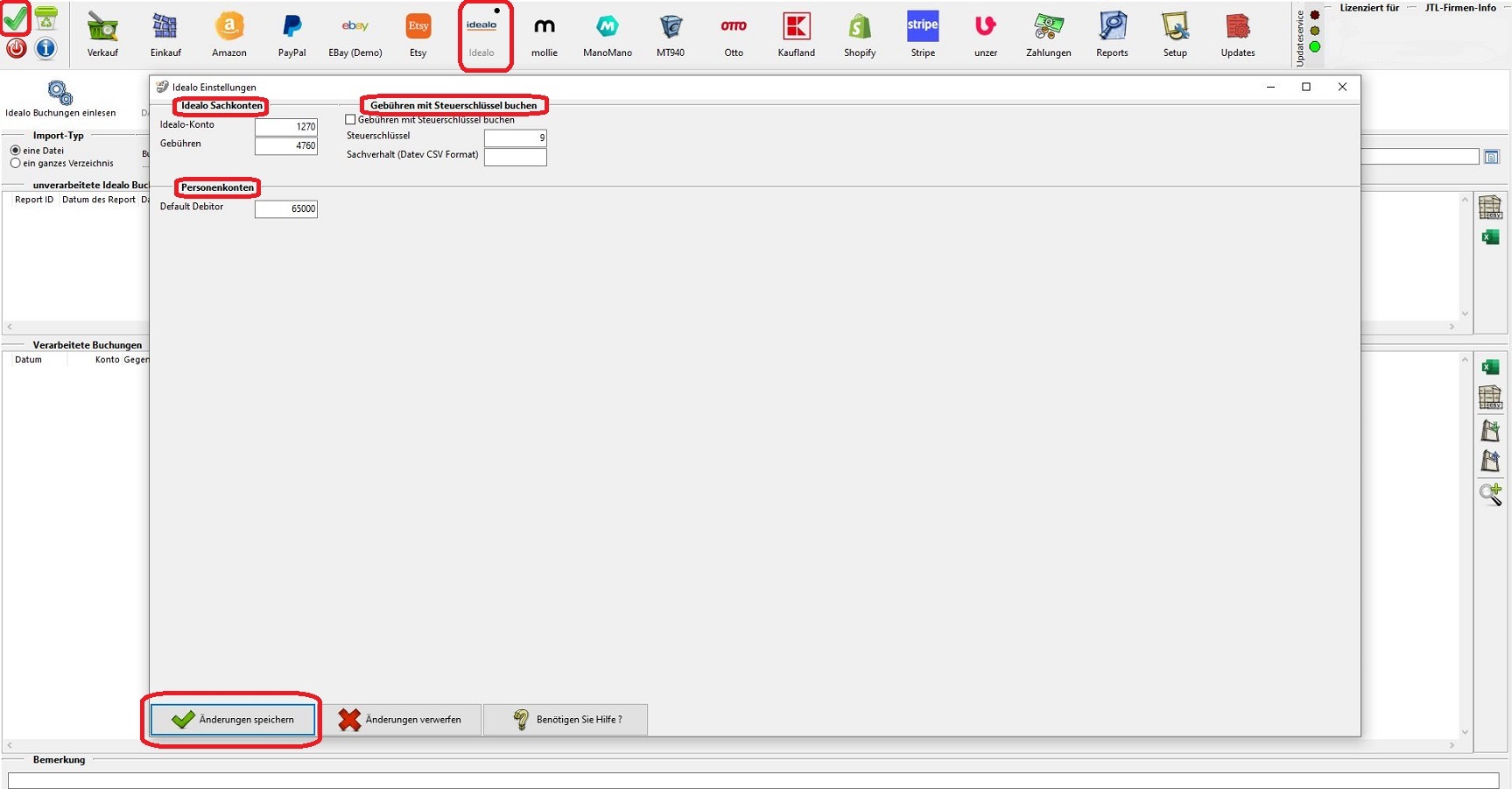Open the Kaufland module

[x=796, y=35]
